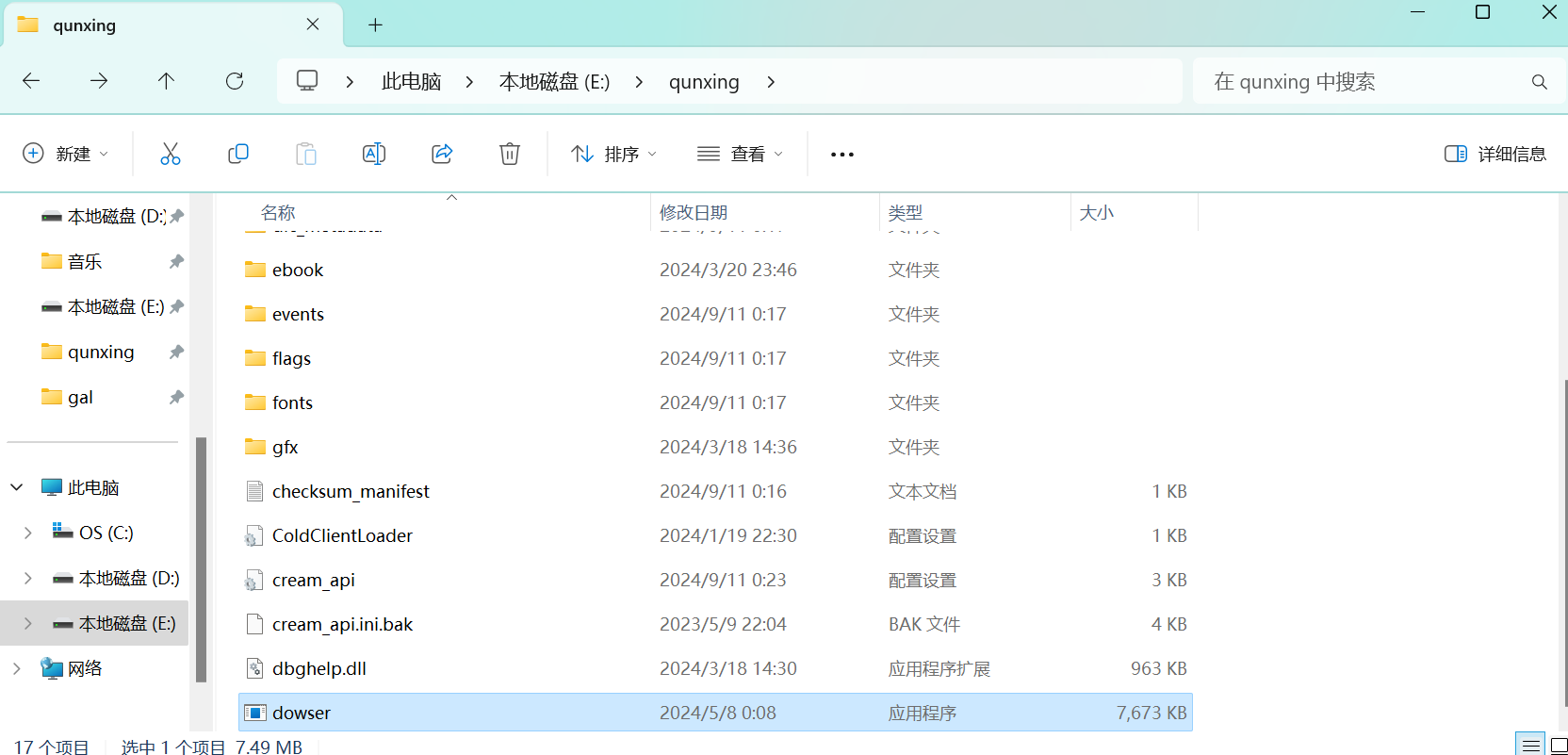
Task: Click the Copy icon in toolbar
Action: click(x=238, y=154)
